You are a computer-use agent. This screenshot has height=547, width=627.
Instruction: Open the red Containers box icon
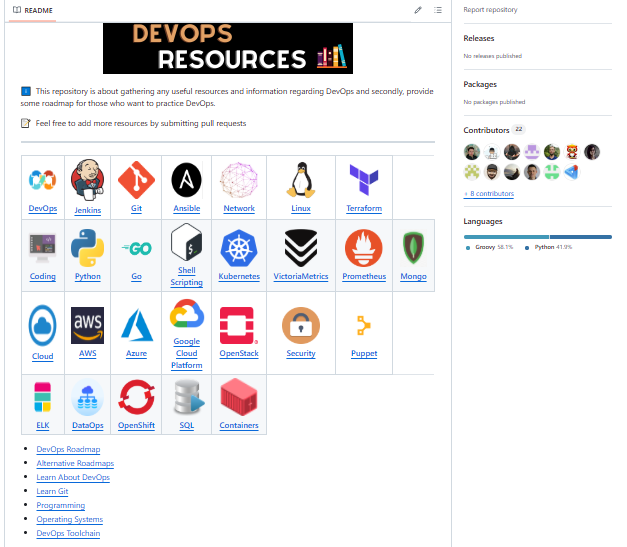[239, 397]
